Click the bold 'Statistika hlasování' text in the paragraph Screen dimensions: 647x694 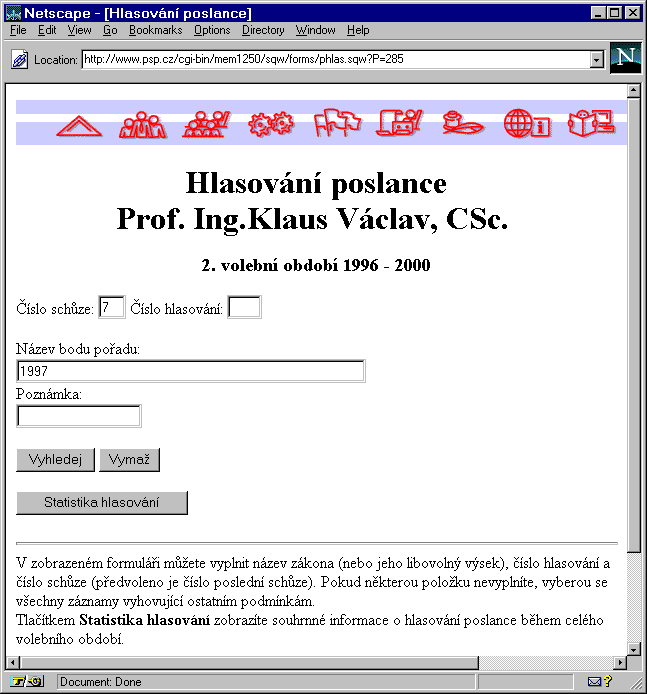(x=145, y=620)
